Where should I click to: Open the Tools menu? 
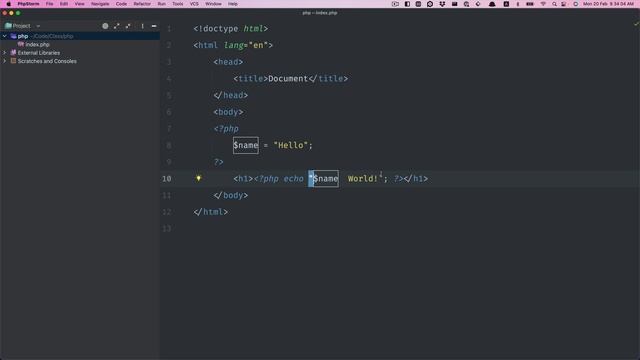coord(178,4)
